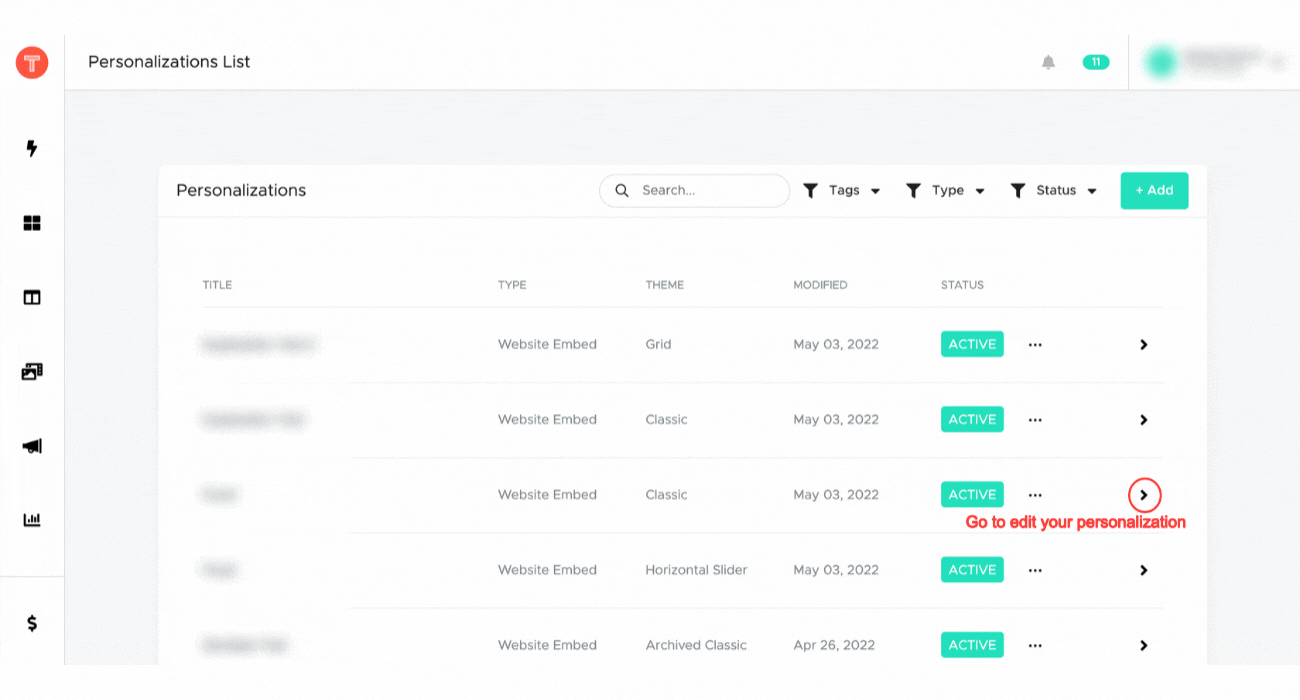Click the Grid theme cell
Image resolution: width=1300 pixels, height=700 pixels.
click(x=658, y=344)
